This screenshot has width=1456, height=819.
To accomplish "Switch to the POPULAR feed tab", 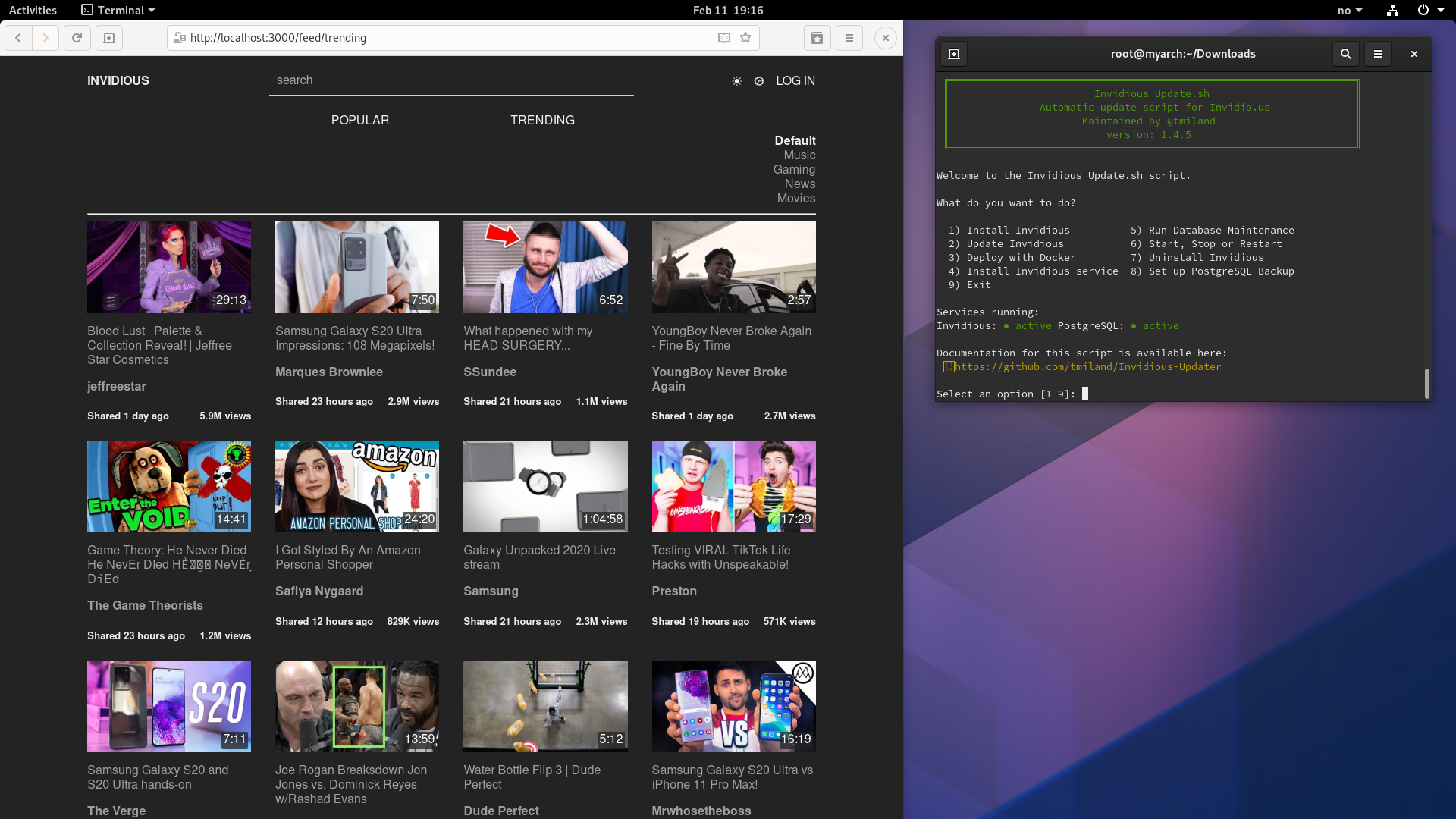I will [359, 120].
